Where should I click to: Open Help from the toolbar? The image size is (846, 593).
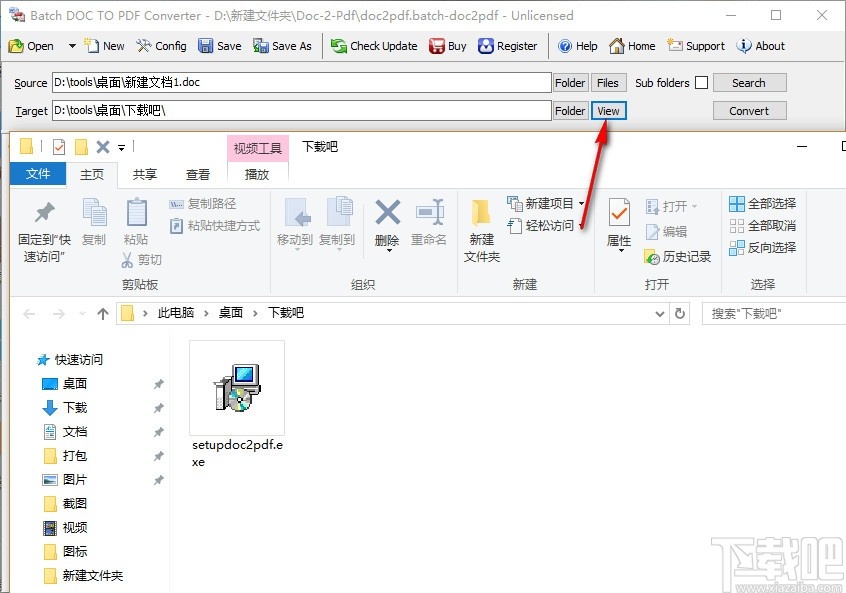tap(577, 46)
